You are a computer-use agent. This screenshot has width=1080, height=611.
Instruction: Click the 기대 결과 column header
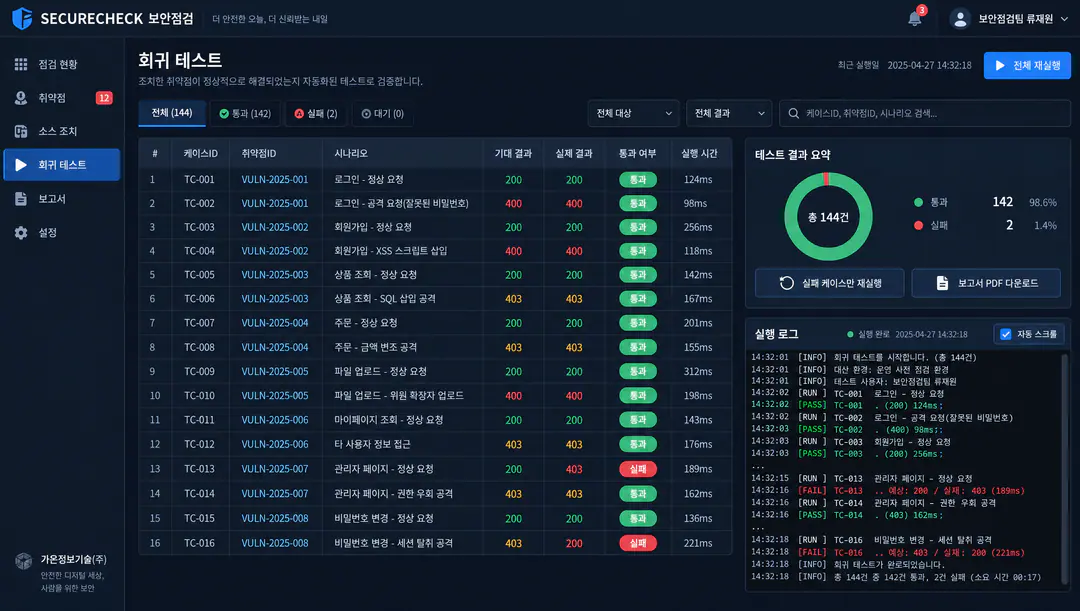pos(513,154)
